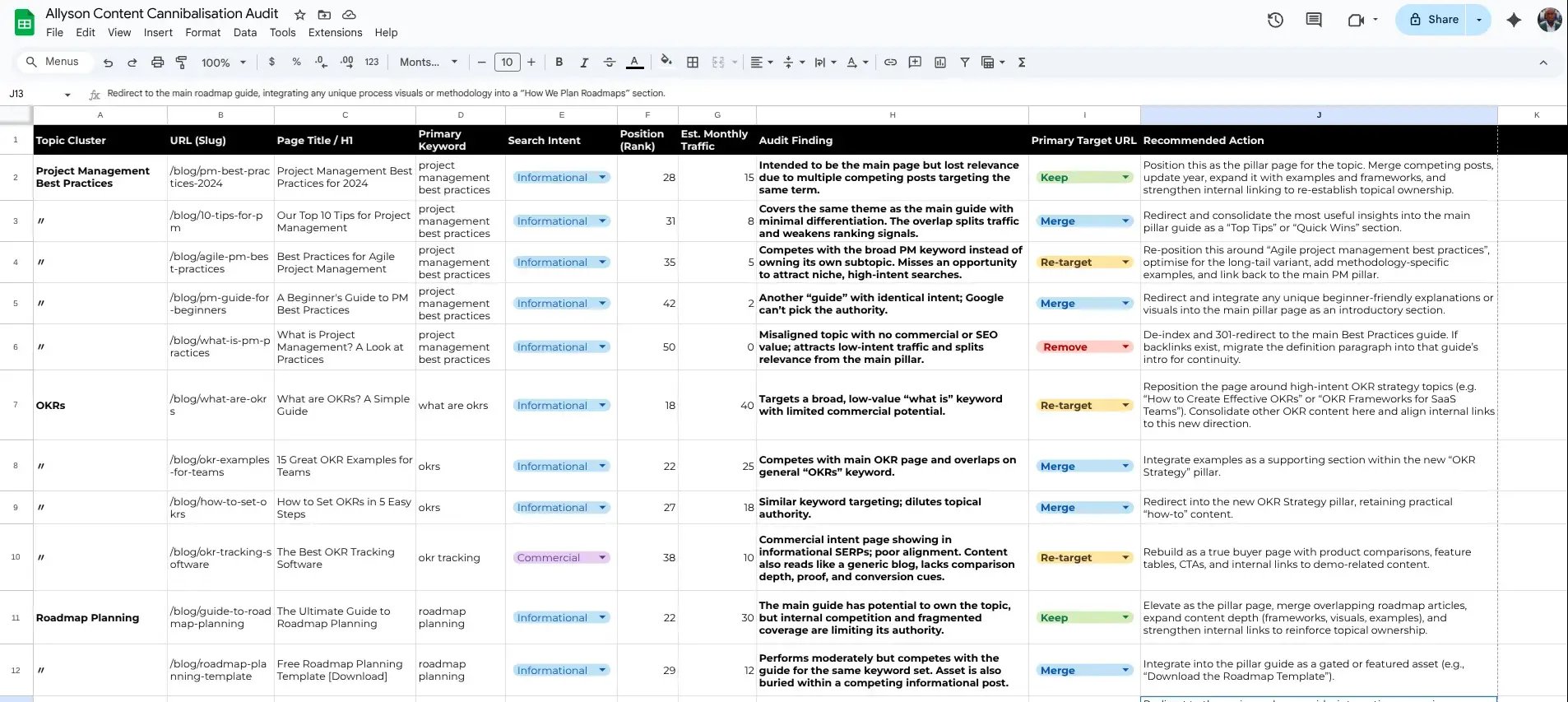1568x702 pixels.
Task: Star the document
Action: pyautogui.click(x=300, y=15)
